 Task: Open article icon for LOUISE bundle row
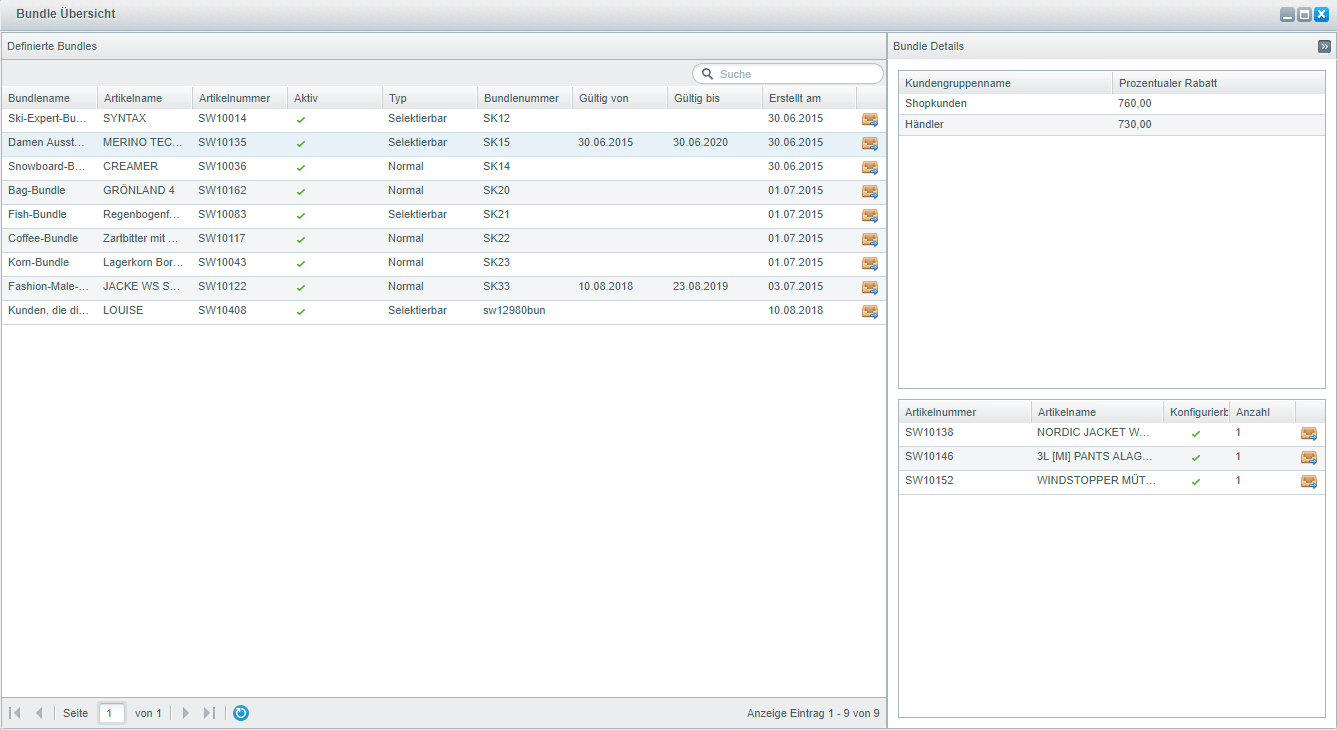pyautogui.click(x=870, y=311)
